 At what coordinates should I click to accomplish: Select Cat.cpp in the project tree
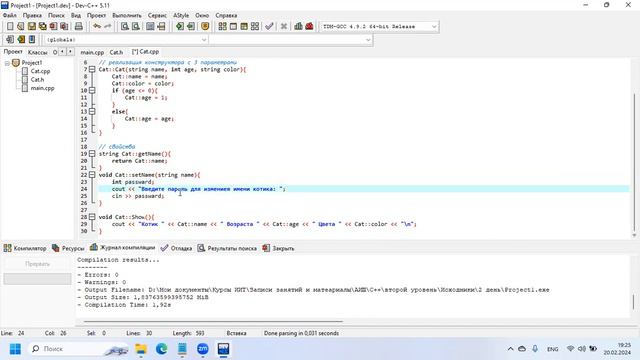[40, 71]
